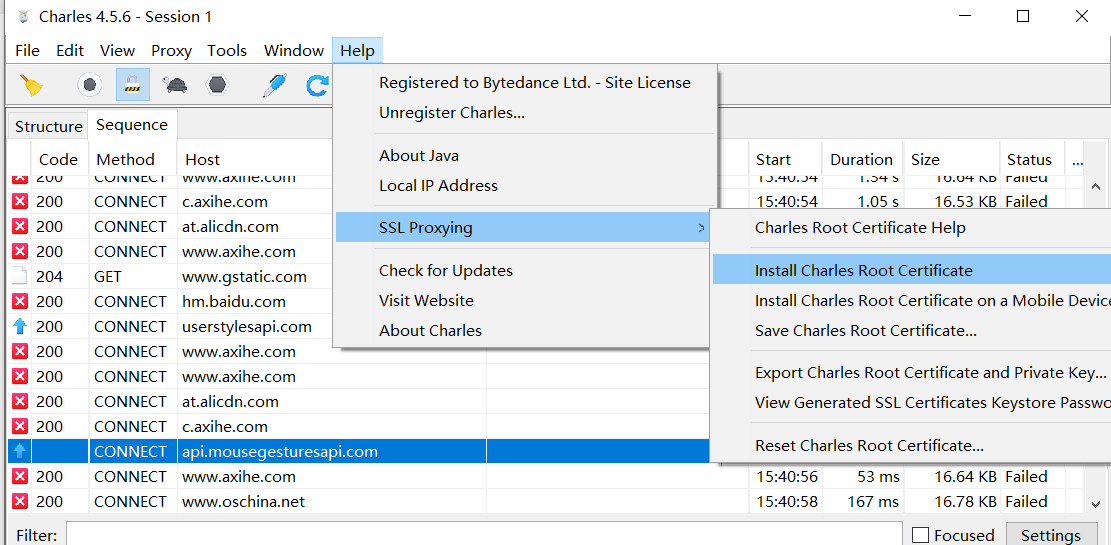1111x545 pixels.
Task: Click the 204 code cell
Action: [49, 276]
